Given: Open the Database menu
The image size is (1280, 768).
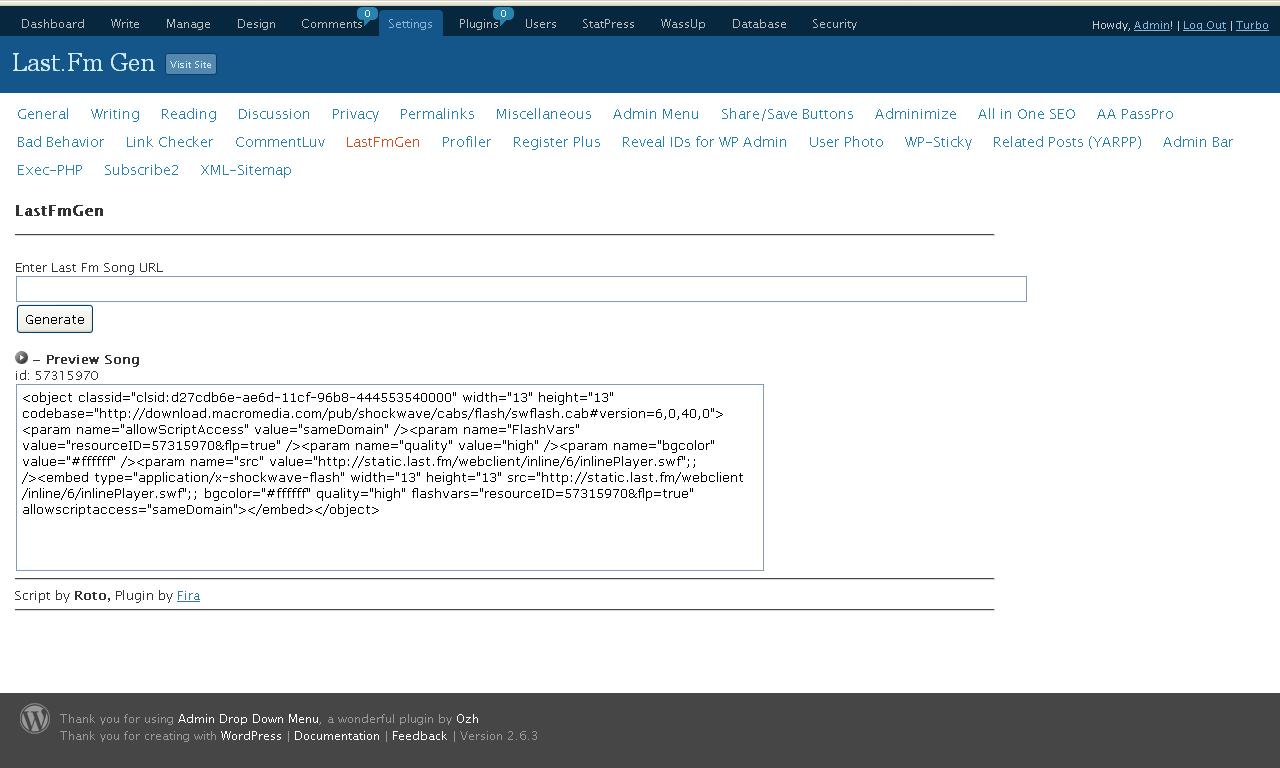Looking at the screenshot, I should click(759, 24).
